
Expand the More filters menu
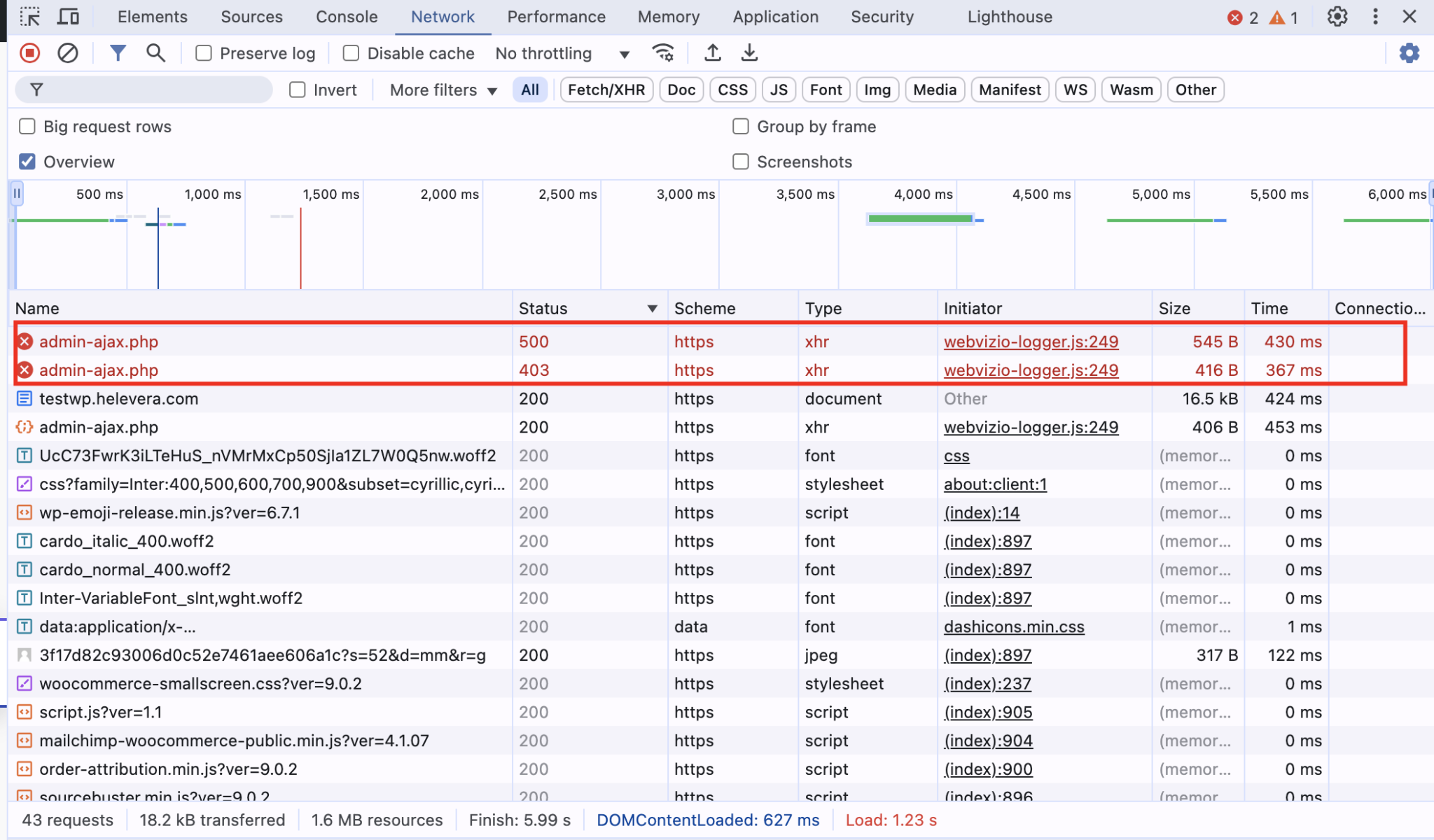(442, 90)
